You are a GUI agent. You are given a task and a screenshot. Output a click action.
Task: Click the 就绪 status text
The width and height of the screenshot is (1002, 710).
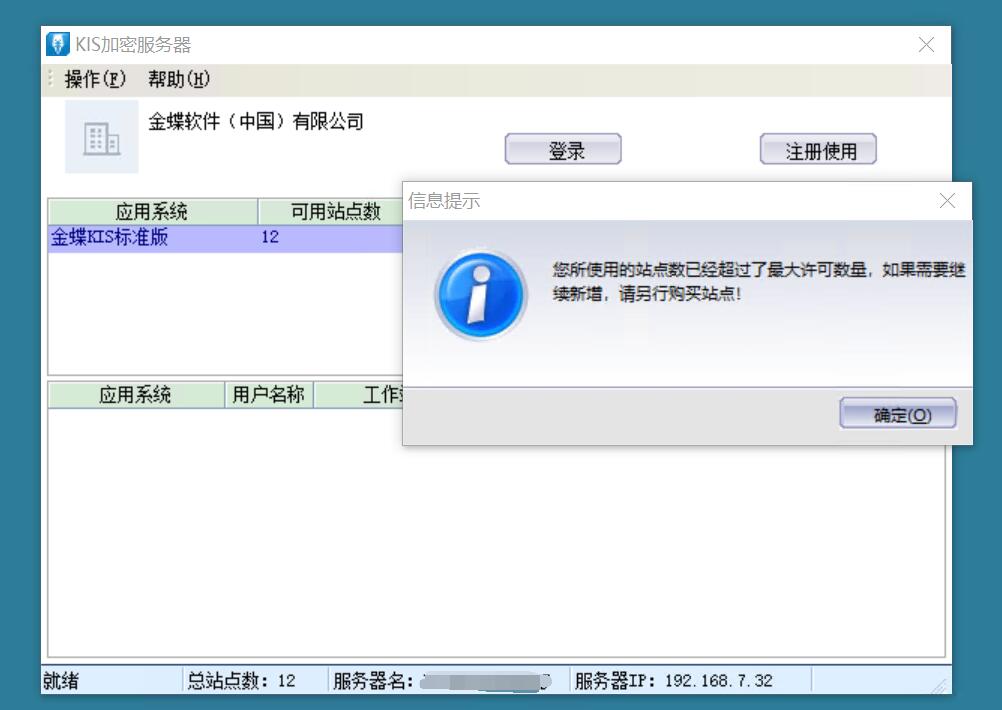pos(61,681)
